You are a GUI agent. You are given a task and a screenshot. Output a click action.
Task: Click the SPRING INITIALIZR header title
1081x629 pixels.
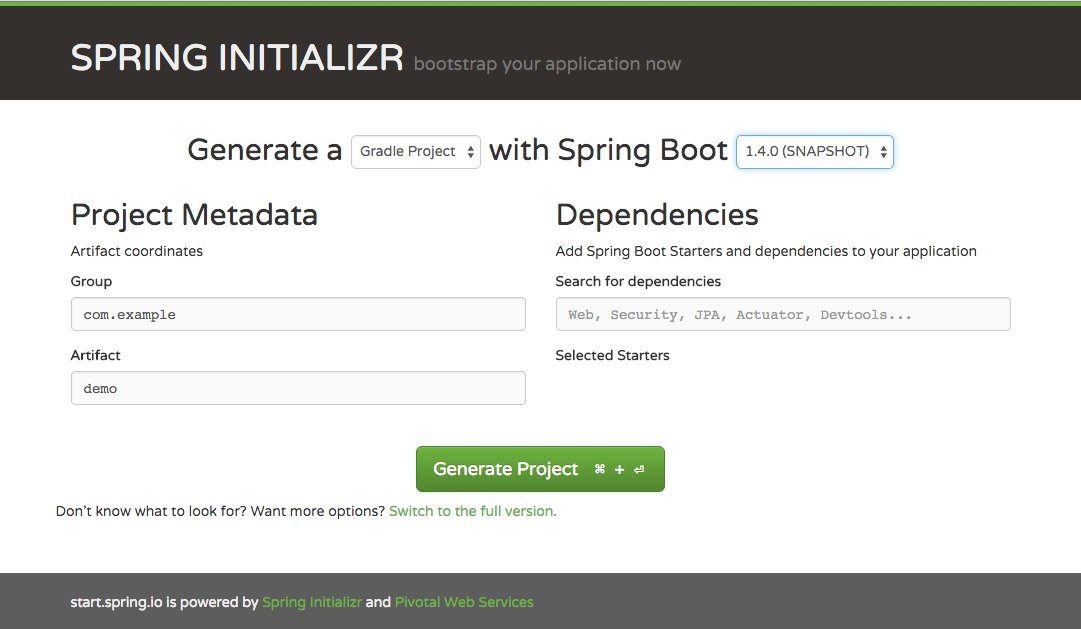click(x=237, y=57)
